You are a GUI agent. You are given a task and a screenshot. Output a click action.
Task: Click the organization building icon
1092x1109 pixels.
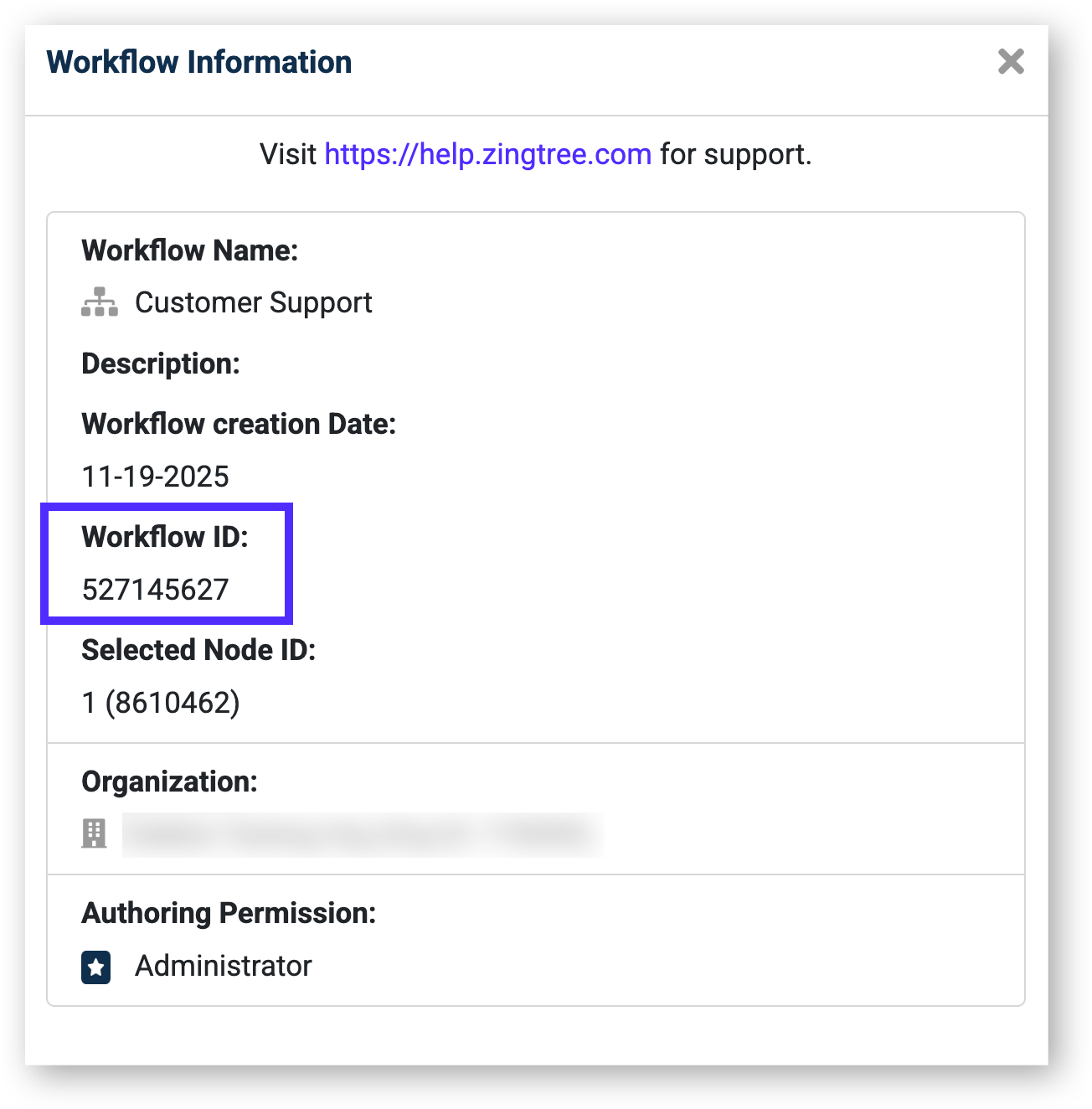click(94, 833)
